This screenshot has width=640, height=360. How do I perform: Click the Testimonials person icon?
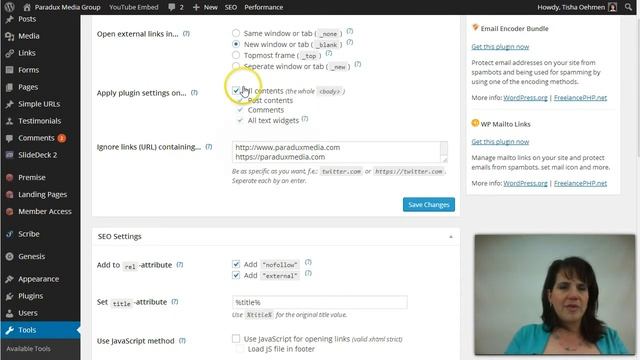tap(9, 121)
